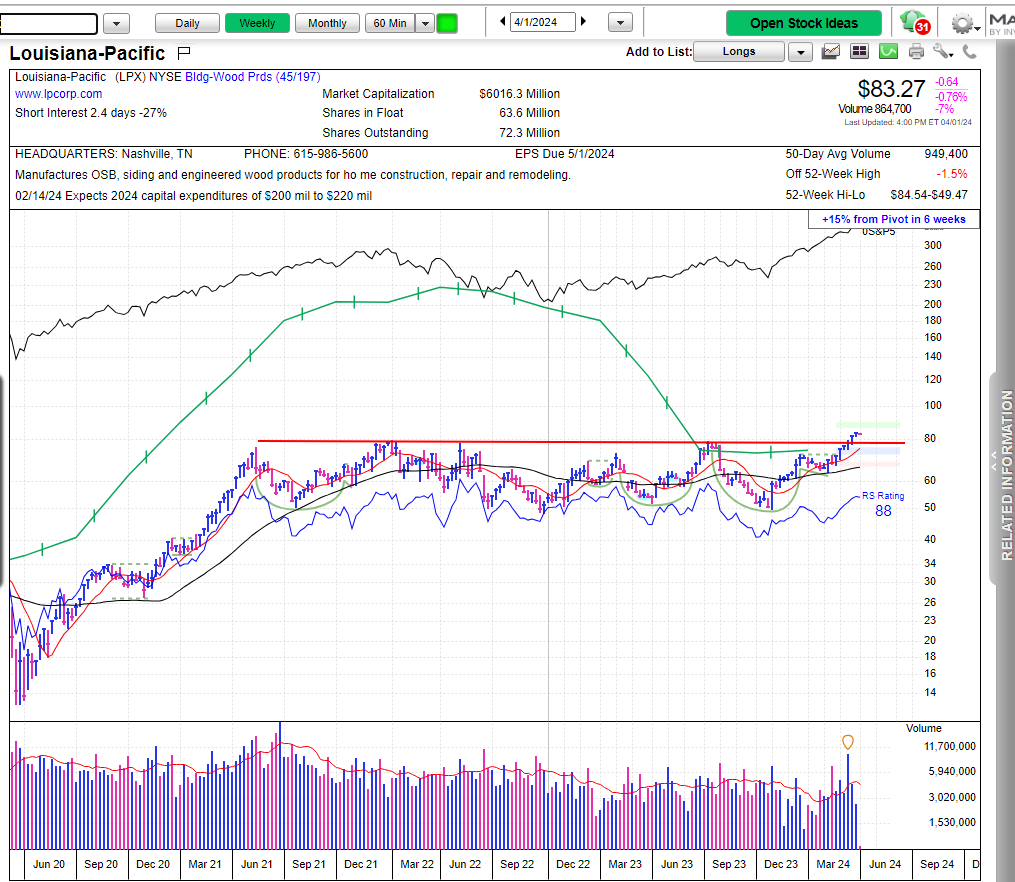Open the wrench tools menu
This screenshot has height=882, width=1015.
(942, 52)
